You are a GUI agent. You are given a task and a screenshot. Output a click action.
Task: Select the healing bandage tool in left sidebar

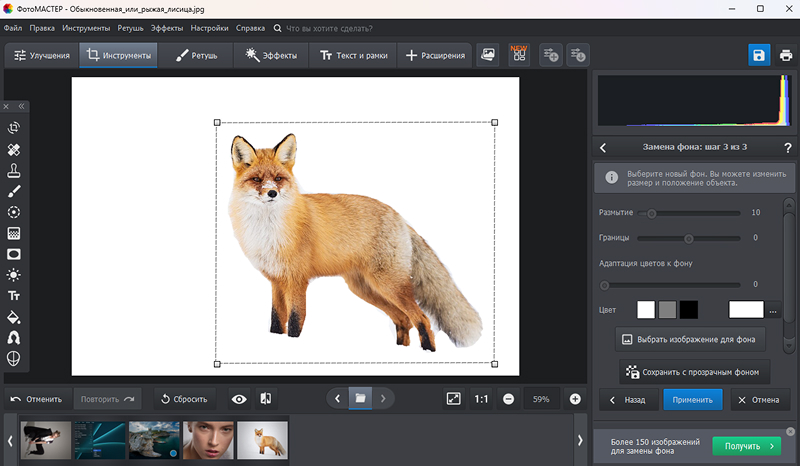click(14, 149)
